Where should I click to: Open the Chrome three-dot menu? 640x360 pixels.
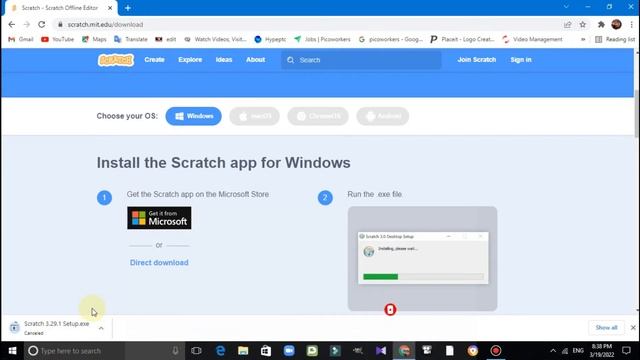click(x=631, y=24)
